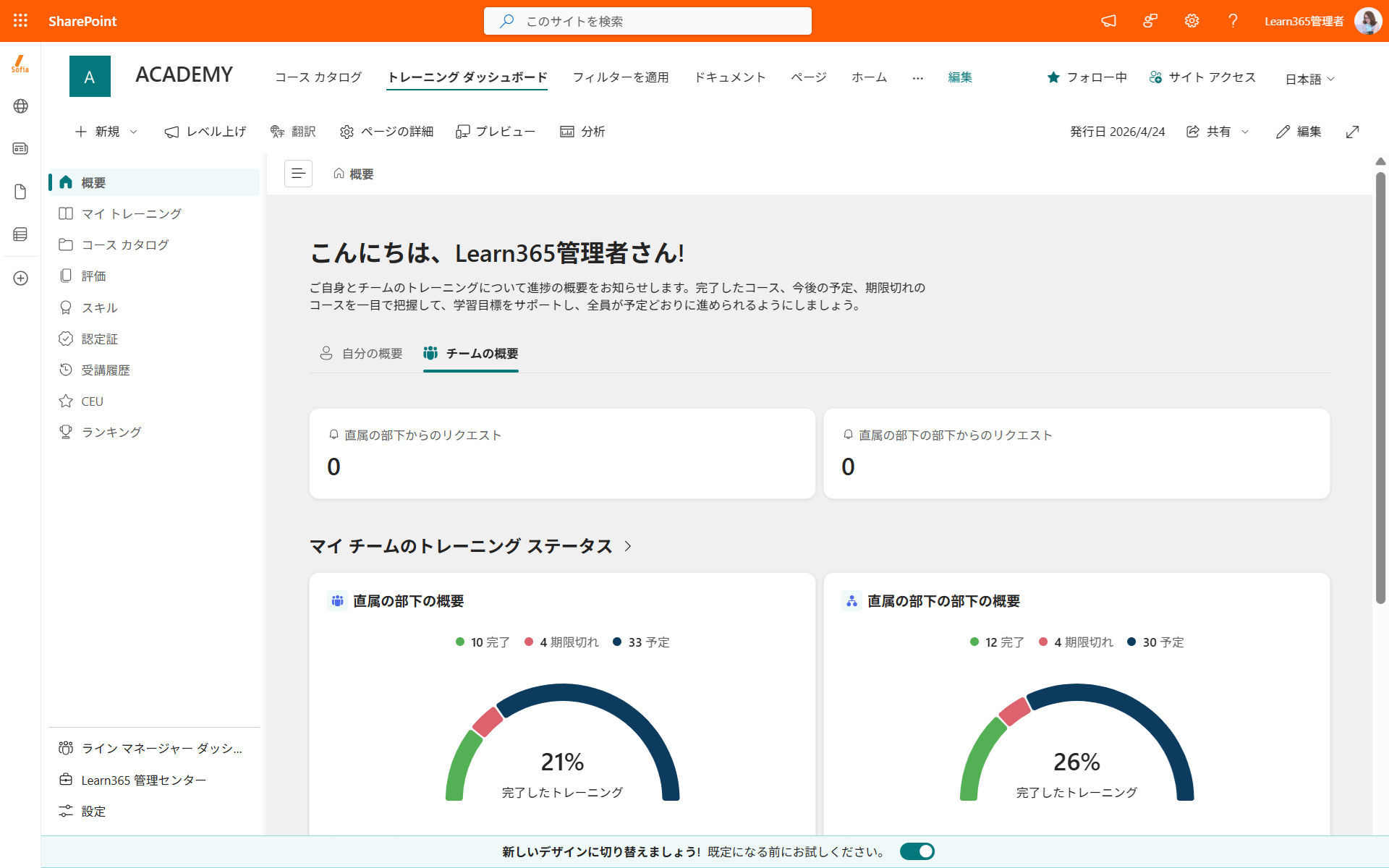Open the 新規 dropdown menu
The width and height of the screenshot is (1389, 868).
pos(106,132)
